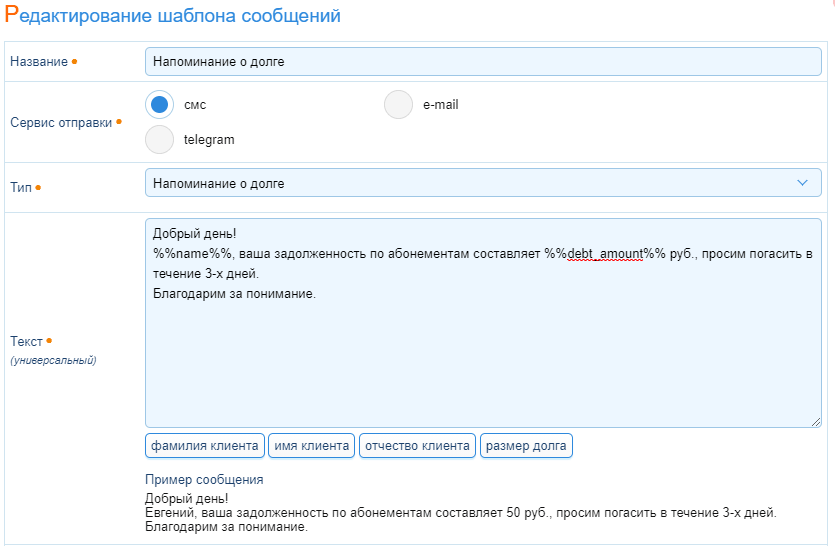Grab the text area resize handle
Image resolution: width=835 pixels, height=551 pixels.
click(815, 422)
